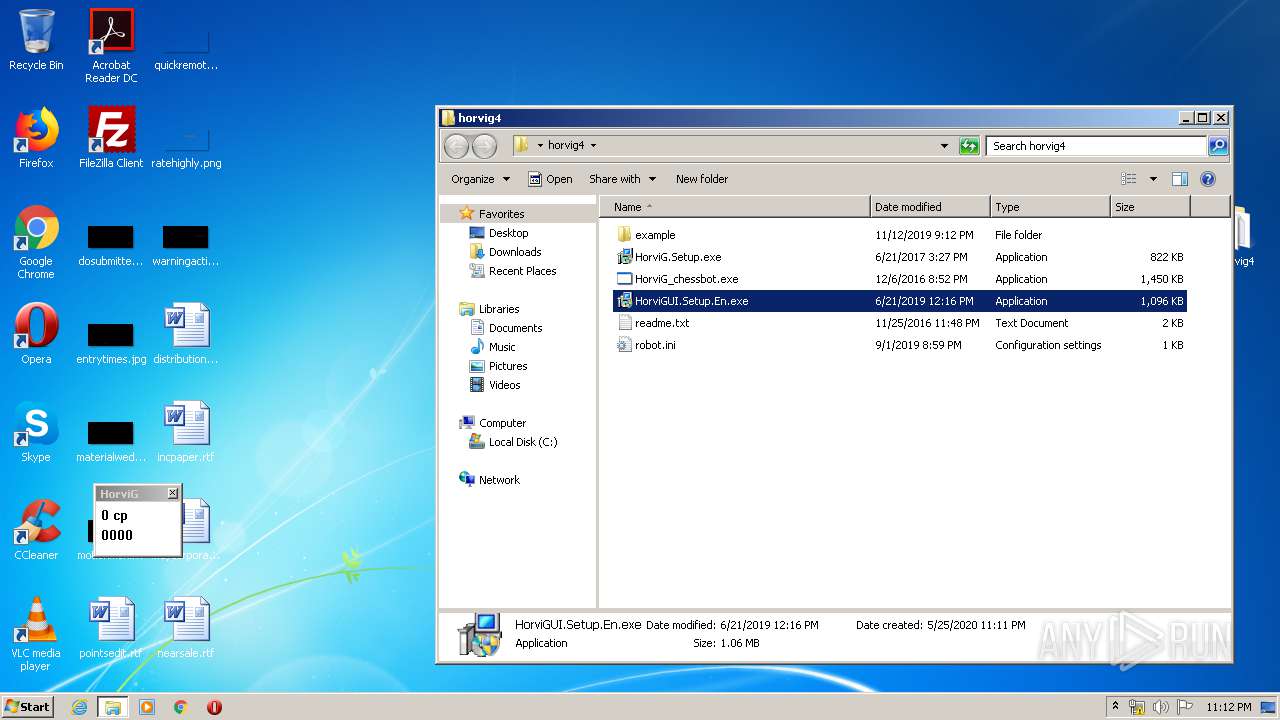Launch Google Chrome desktop shortcut
The height and width of the screenshot is (720, 1280).
[36, 242]
